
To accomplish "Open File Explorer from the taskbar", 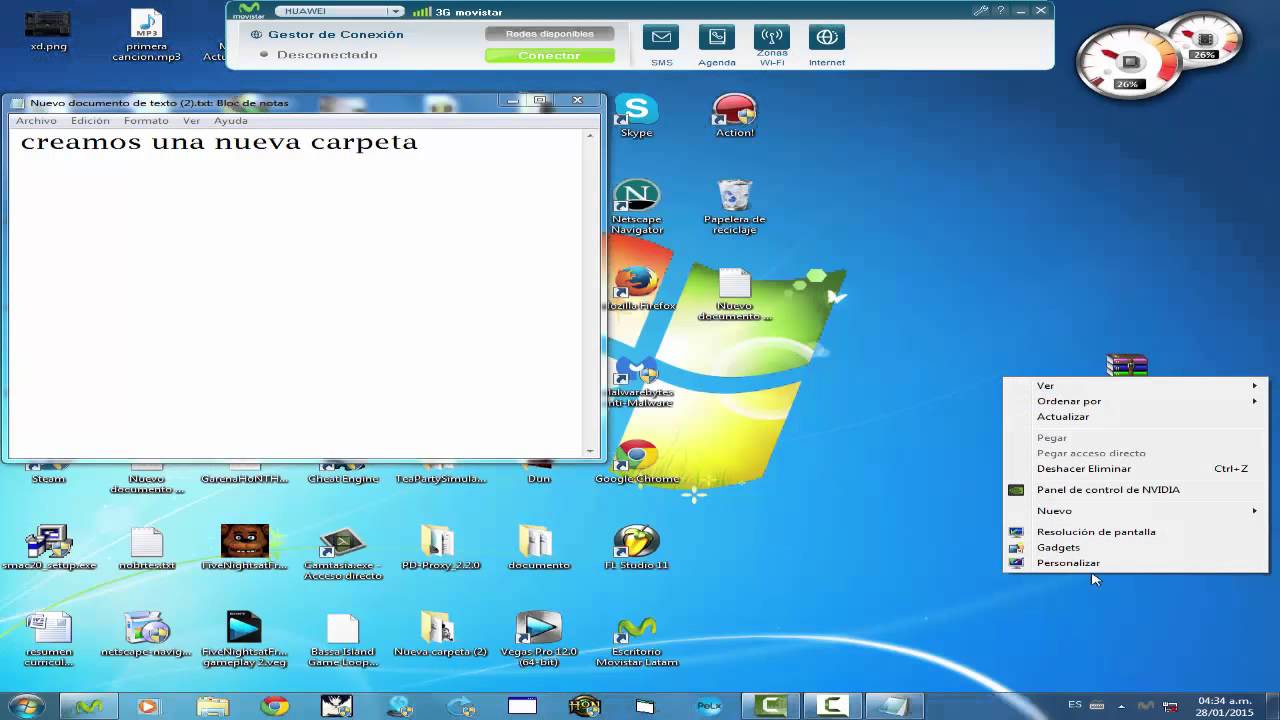I will pos(212,706).
